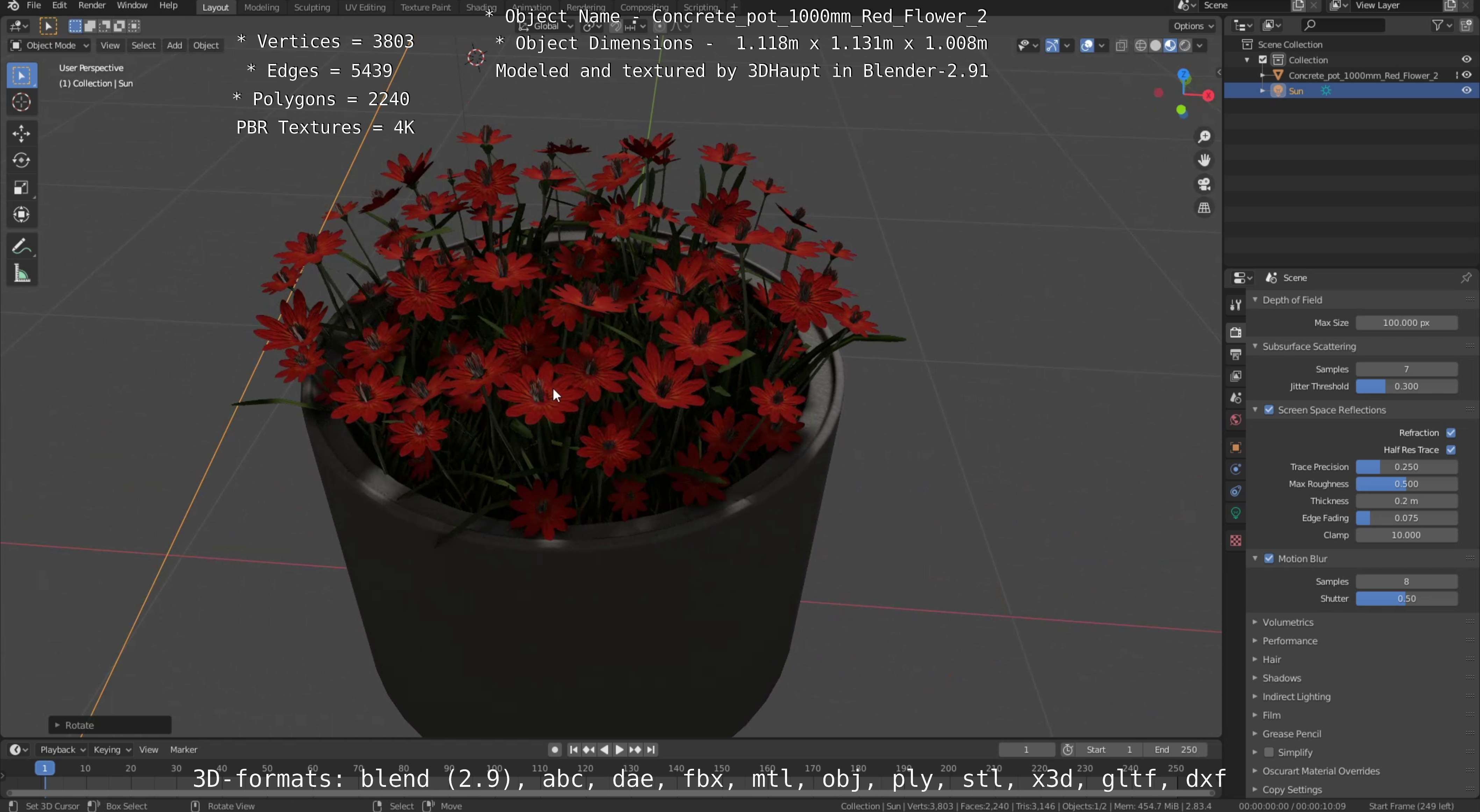Disable Motion Blur checkbox
The image size is (1480, 812).
pyautogui.click(x=1269, y=559)
